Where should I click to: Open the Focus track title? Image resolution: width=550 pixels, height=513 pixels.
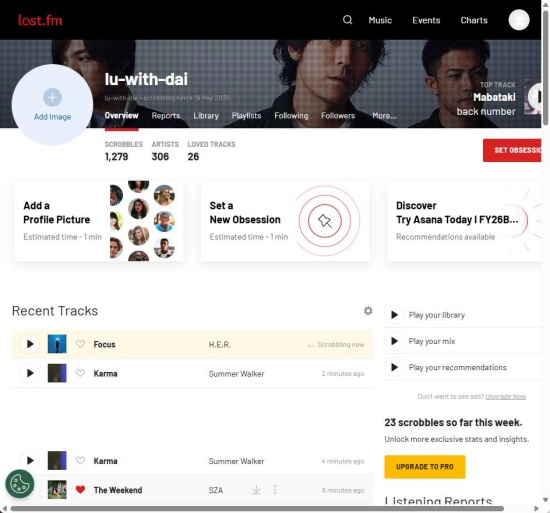tap(104, 344)
